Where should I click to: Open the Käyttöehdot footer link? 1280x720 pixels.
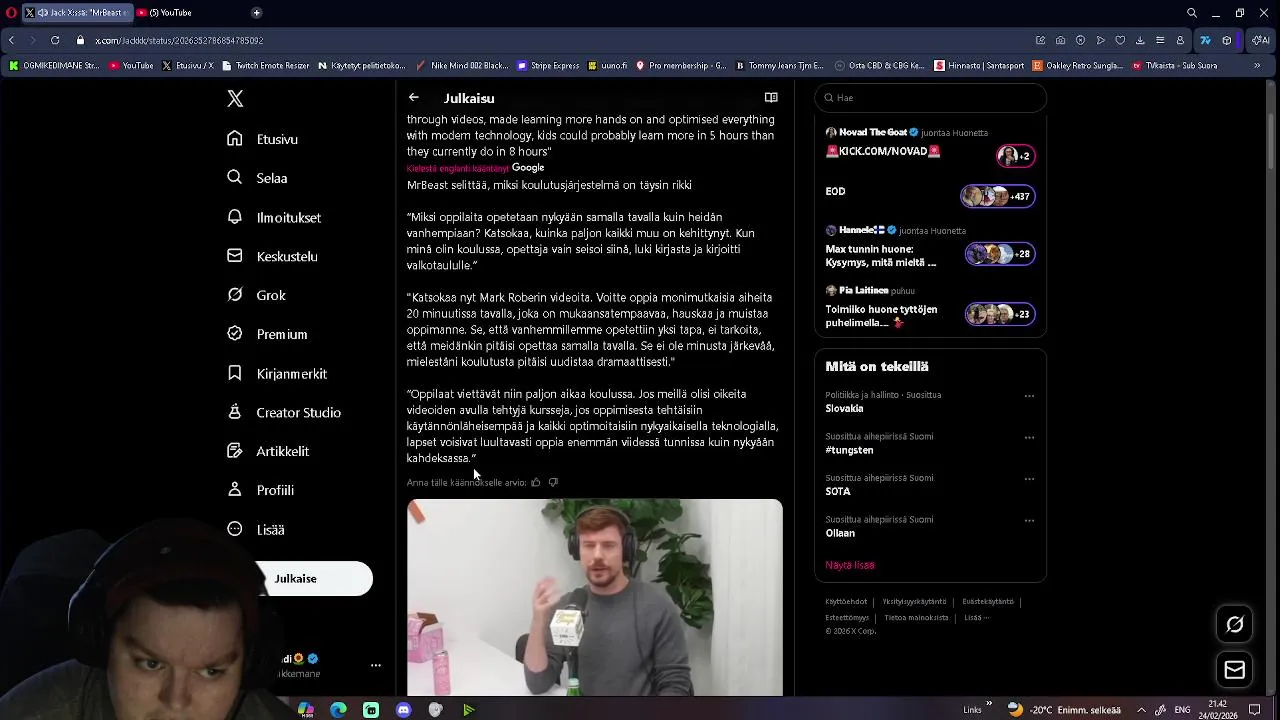(846, 602)
